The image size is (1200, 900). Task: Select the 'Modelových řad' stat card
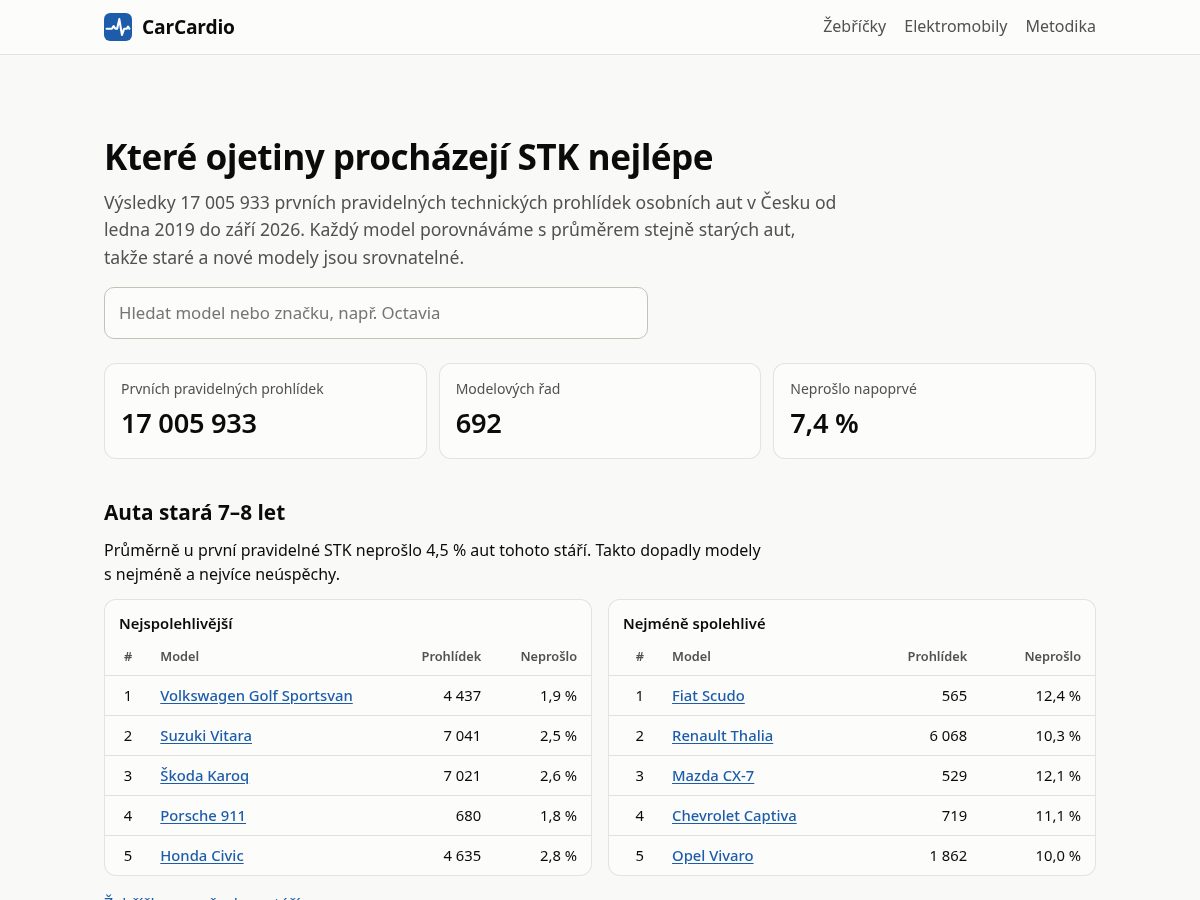600,411
